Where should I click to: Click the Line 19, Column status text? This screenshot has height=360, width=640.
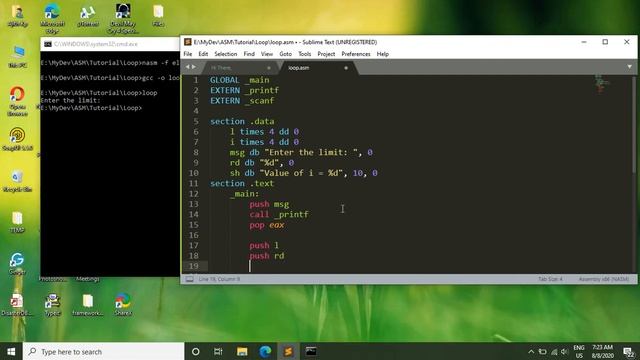(219, 279)
